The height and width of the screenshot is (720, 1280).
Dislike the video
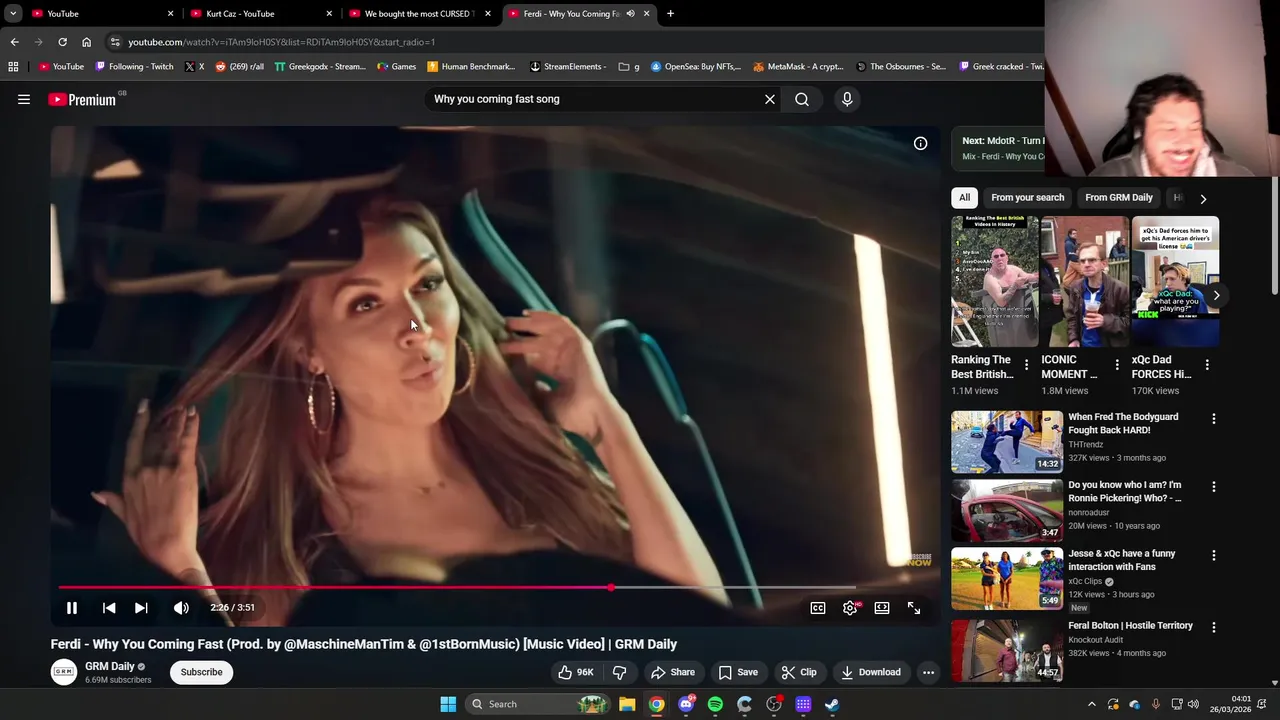(x=619, y=672)
